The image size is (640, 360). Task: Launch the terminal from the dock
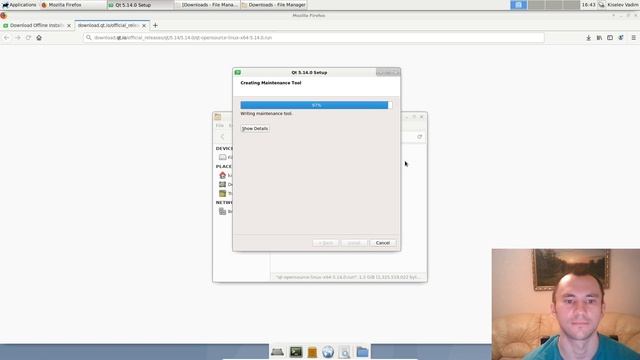[x=296, y=352]
